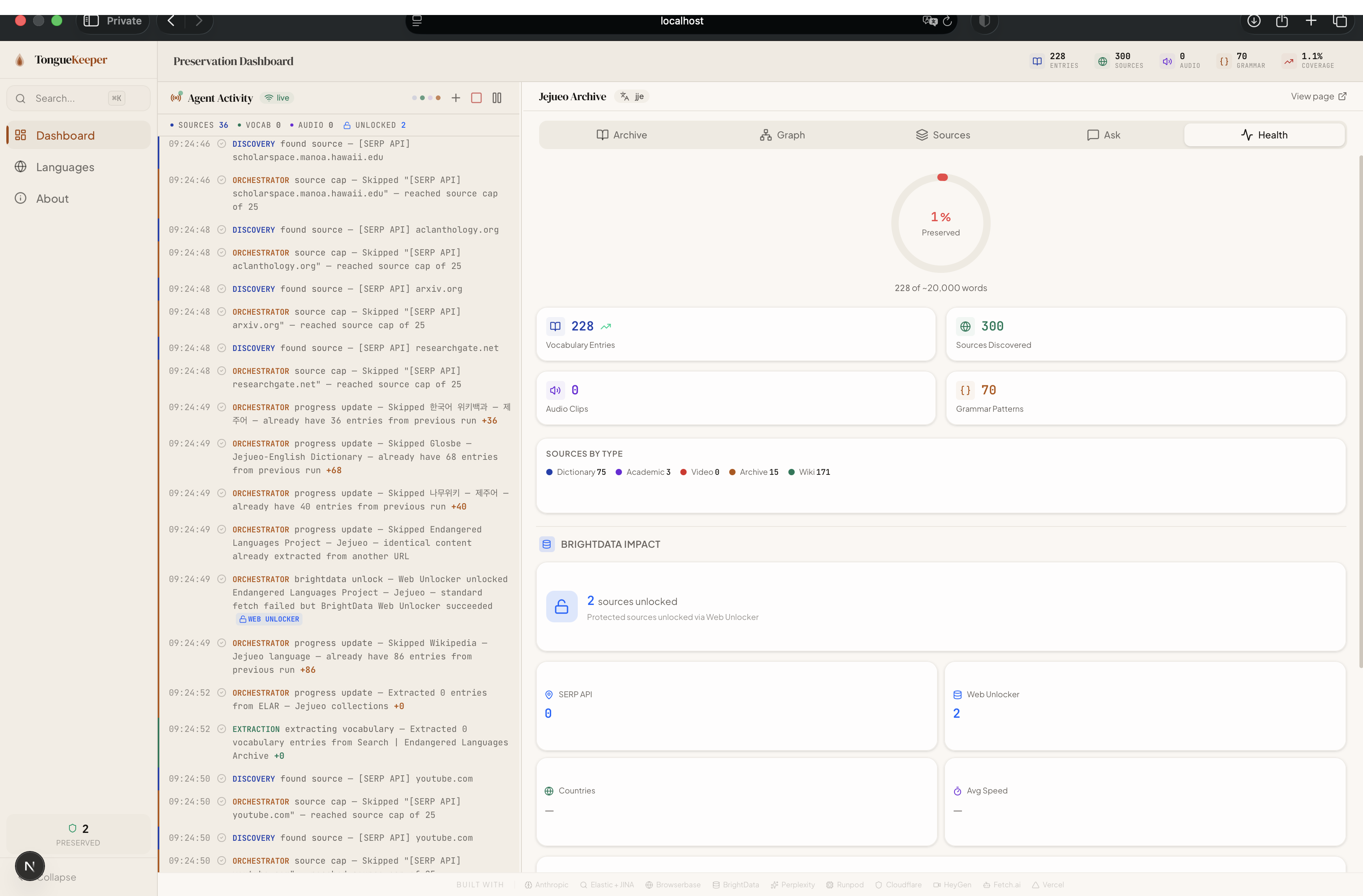Screen dimensions: 1363x896
Task: Click the 1% Preserved progress ring
Action: (940, 223)
